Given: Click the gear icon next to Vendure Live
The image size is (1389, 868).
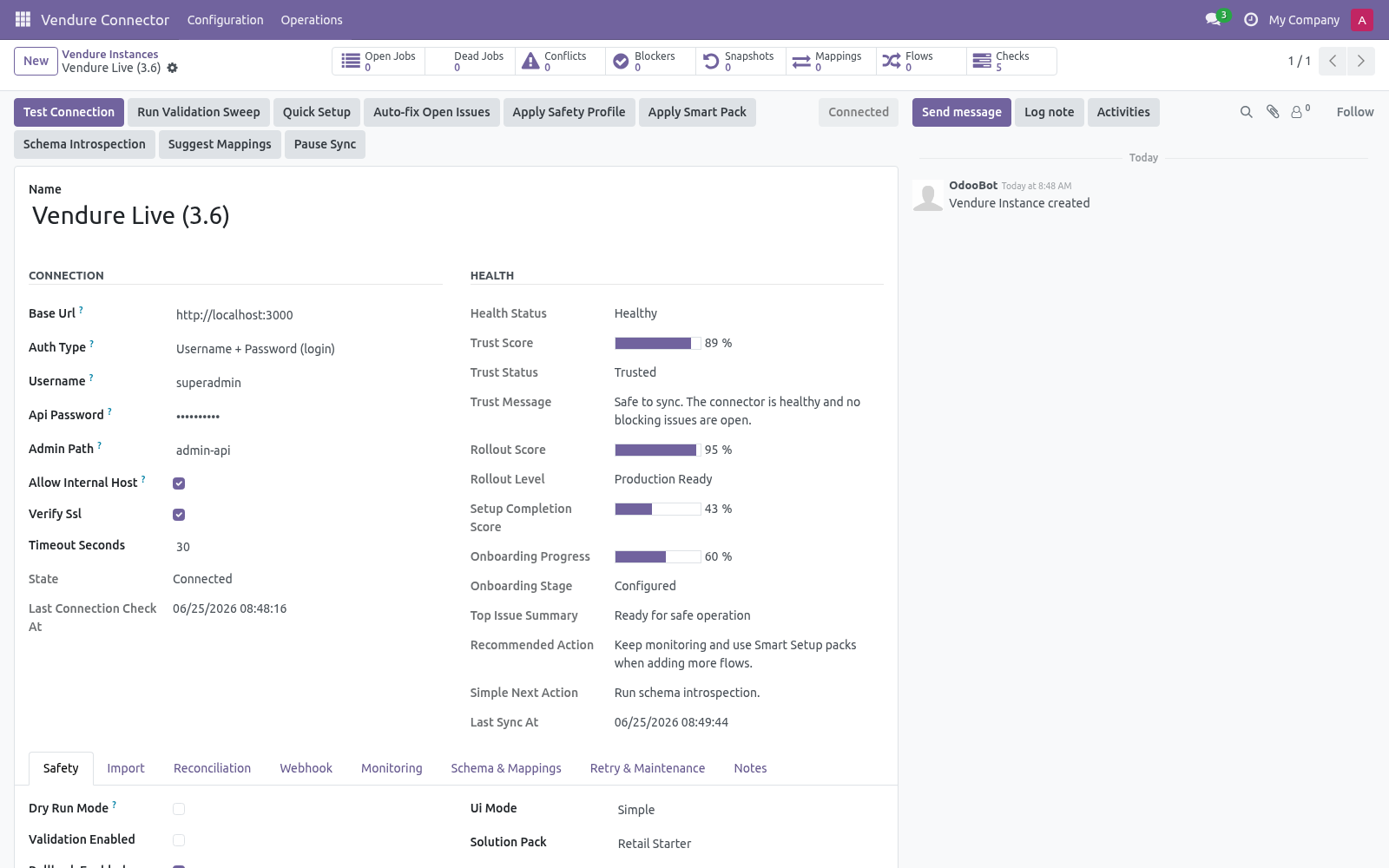Looking at the screenshot, I should (x=172, y=68).
